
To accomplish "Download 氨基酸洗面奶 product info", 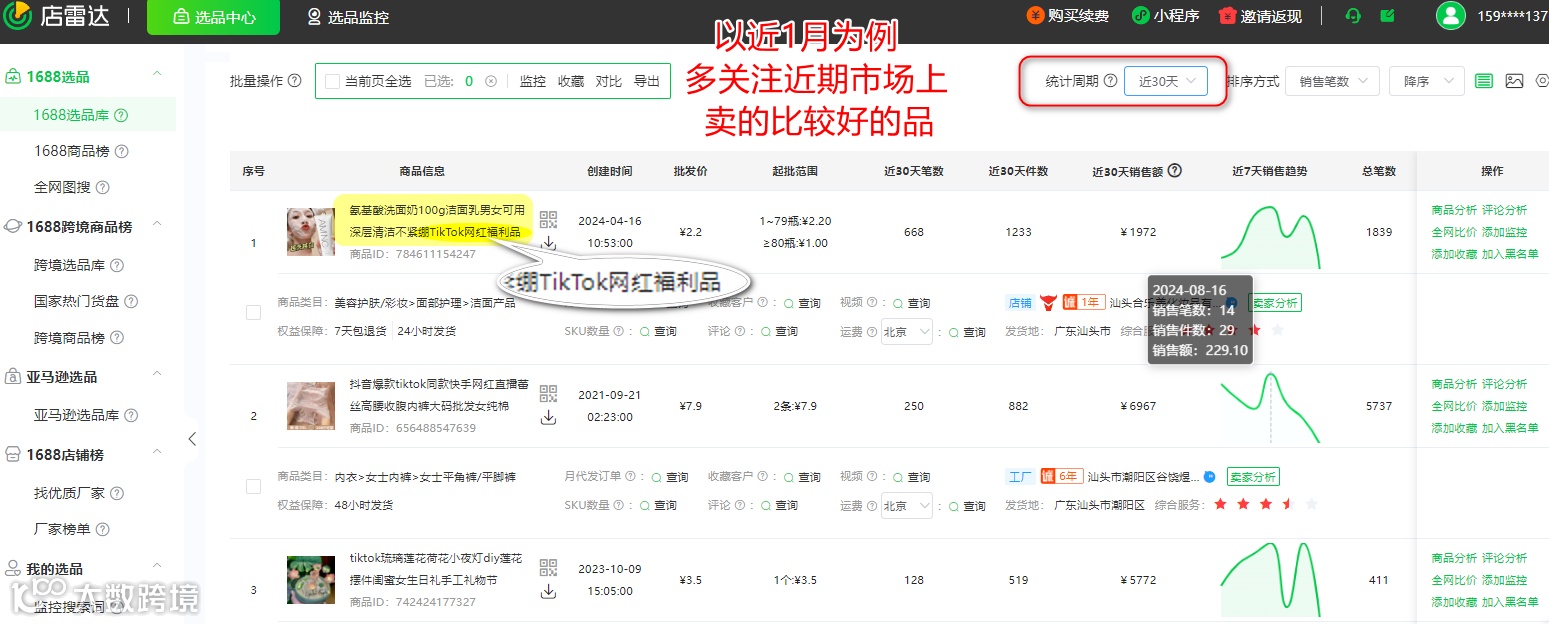I will click(548, 243).
